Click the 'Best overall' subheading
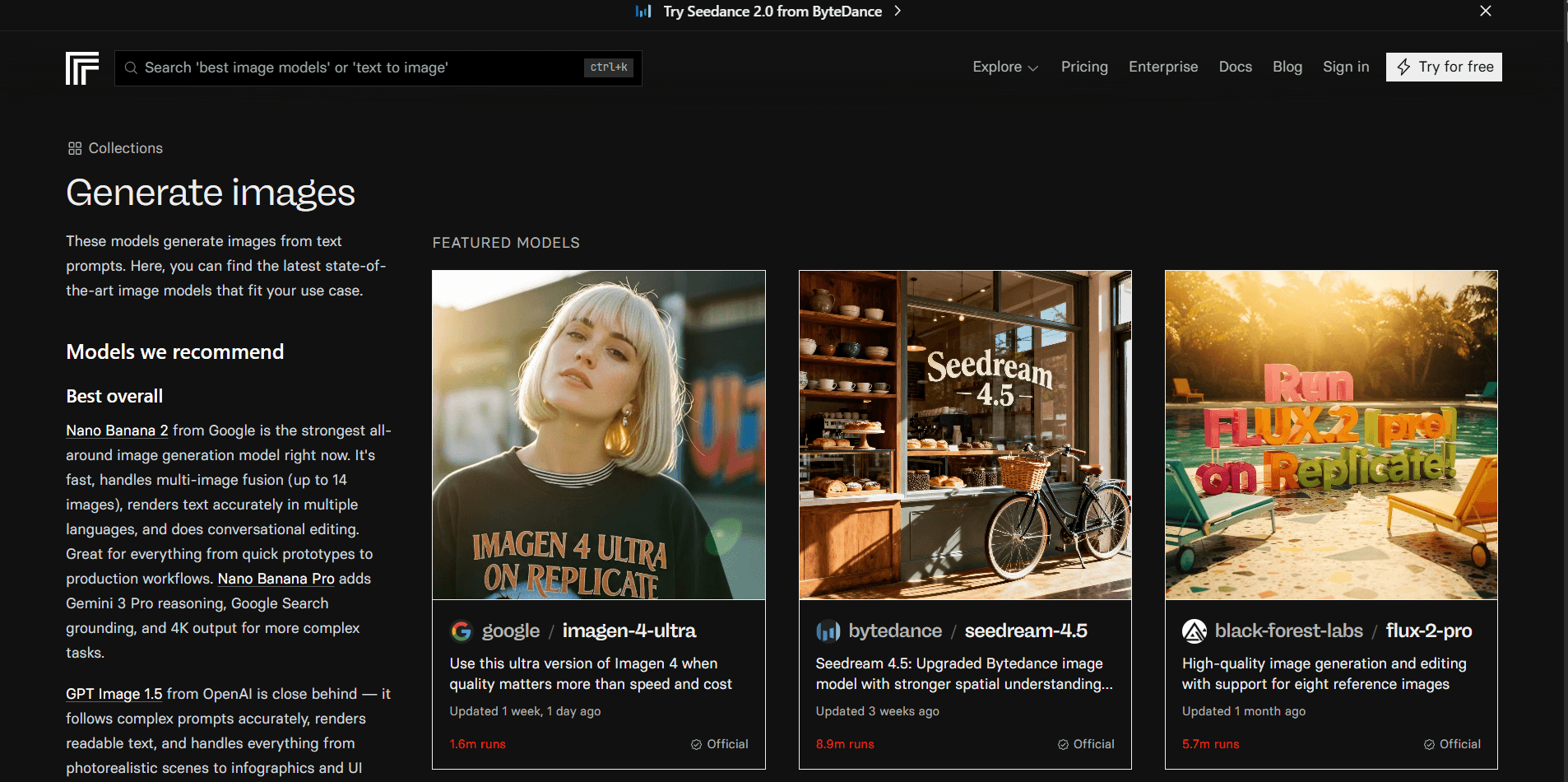The height and width of the screenshot is (782, 1568). point(114,396)
